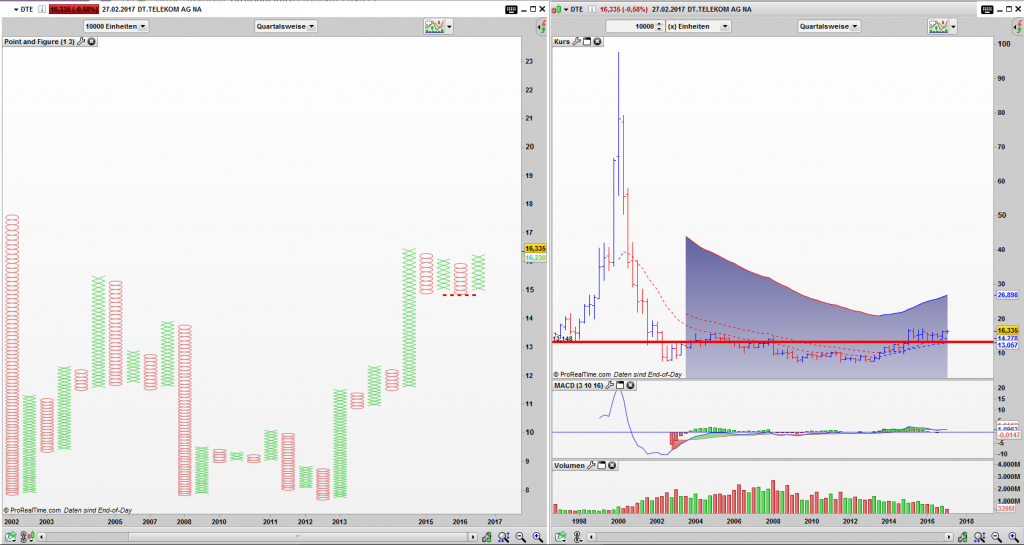Click the left chart's scrollbar left arrow
This screenshot has width=1024, height=545.
(43, 537)
